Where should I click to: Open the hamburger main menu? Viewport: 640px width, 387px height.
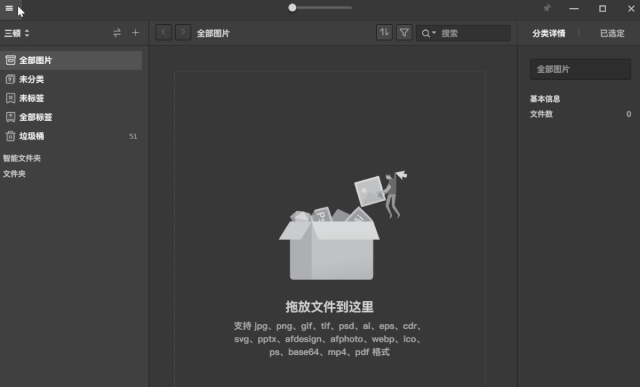(x=9, y=8)
